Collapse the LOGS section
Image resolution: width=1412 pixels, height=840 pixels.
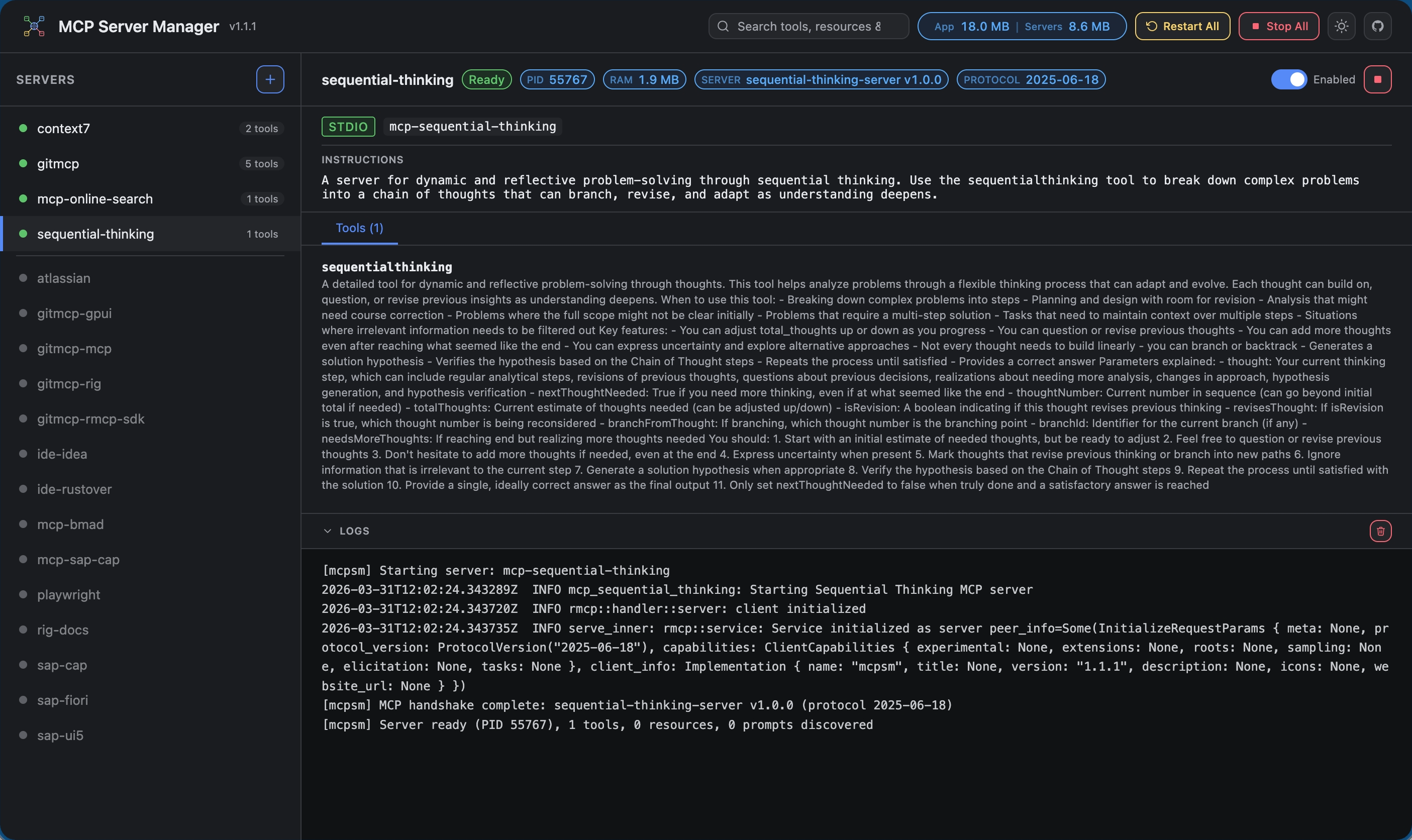point(327,531)
